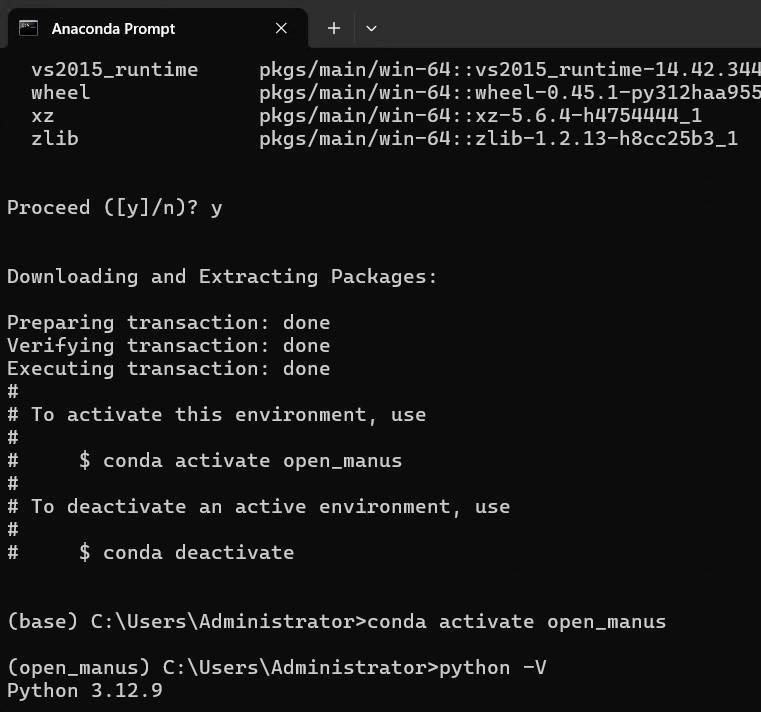Screen dimensions: 761x712
Task: Click the "$ conda activate open_manus" hint line
Action: coord(240,460)
